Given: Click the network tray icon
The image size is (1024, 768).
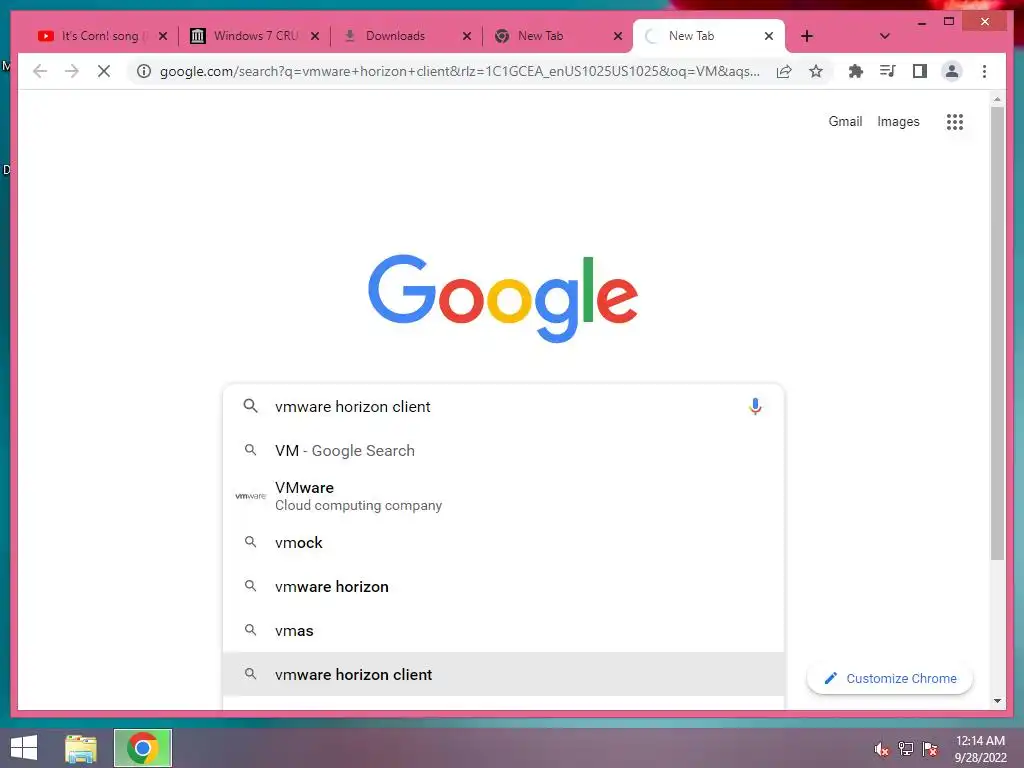Looking at the screenshot, I should pyautogui.click(x=905, y=749).
